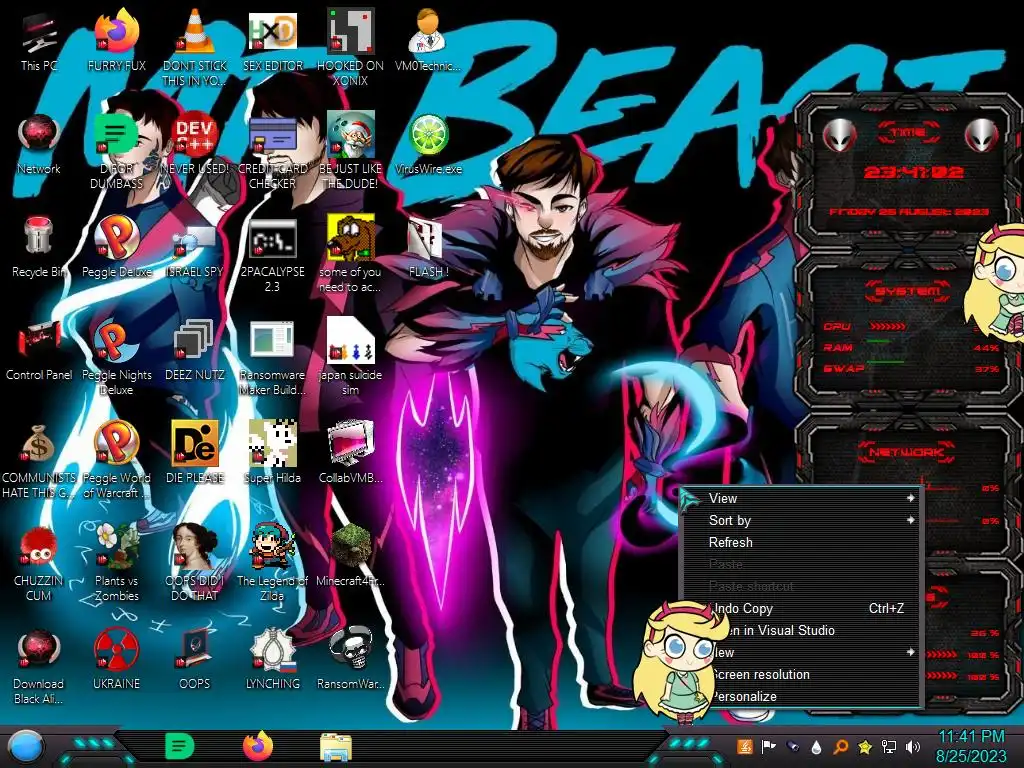Screen dimensions: 1024x768
Task: Select The Legend of Zilda shortcut
Action: click(x=272, y=562)
